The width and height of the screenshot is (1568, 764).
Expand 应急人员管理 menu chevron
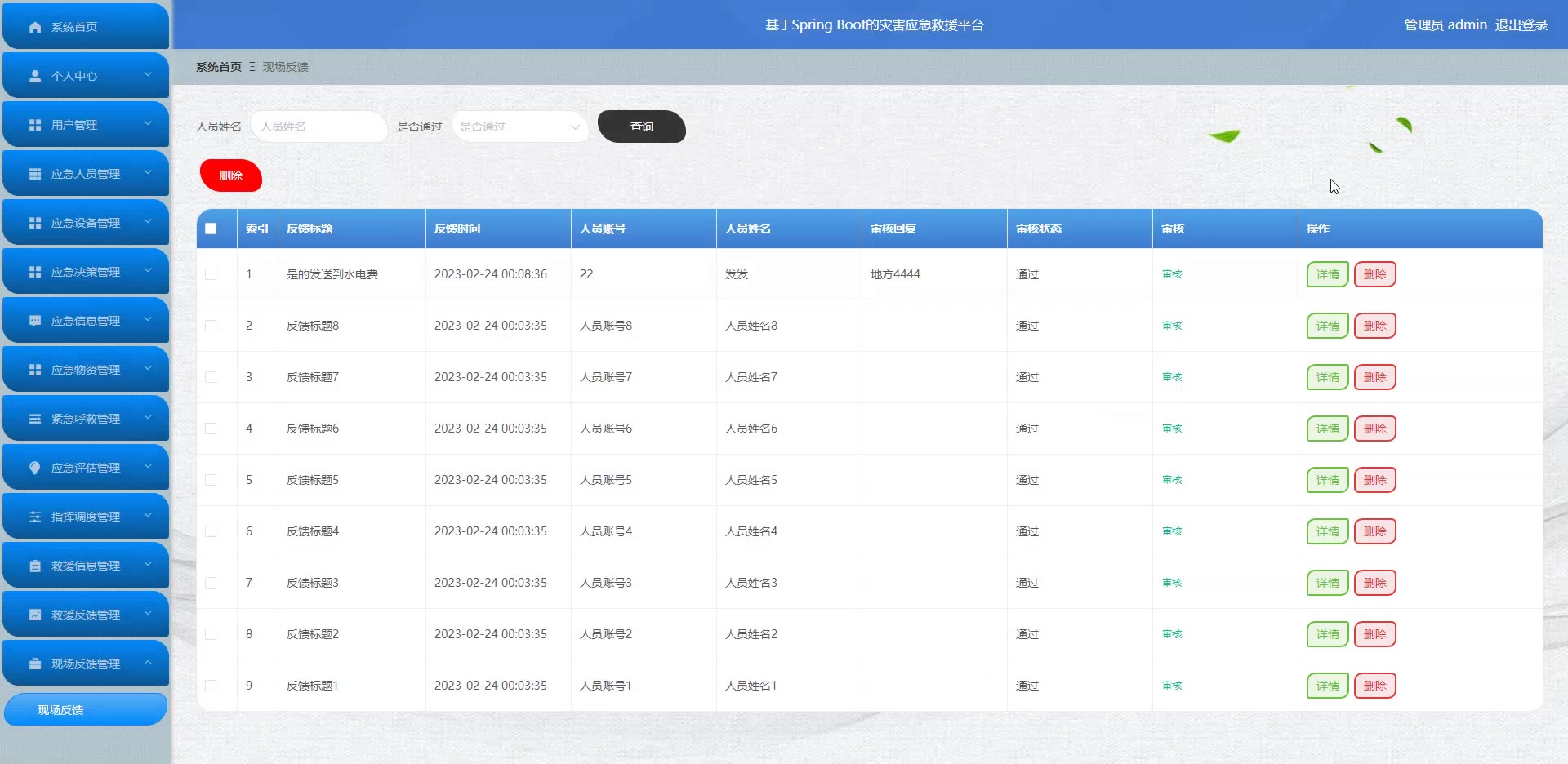point(148,172)
